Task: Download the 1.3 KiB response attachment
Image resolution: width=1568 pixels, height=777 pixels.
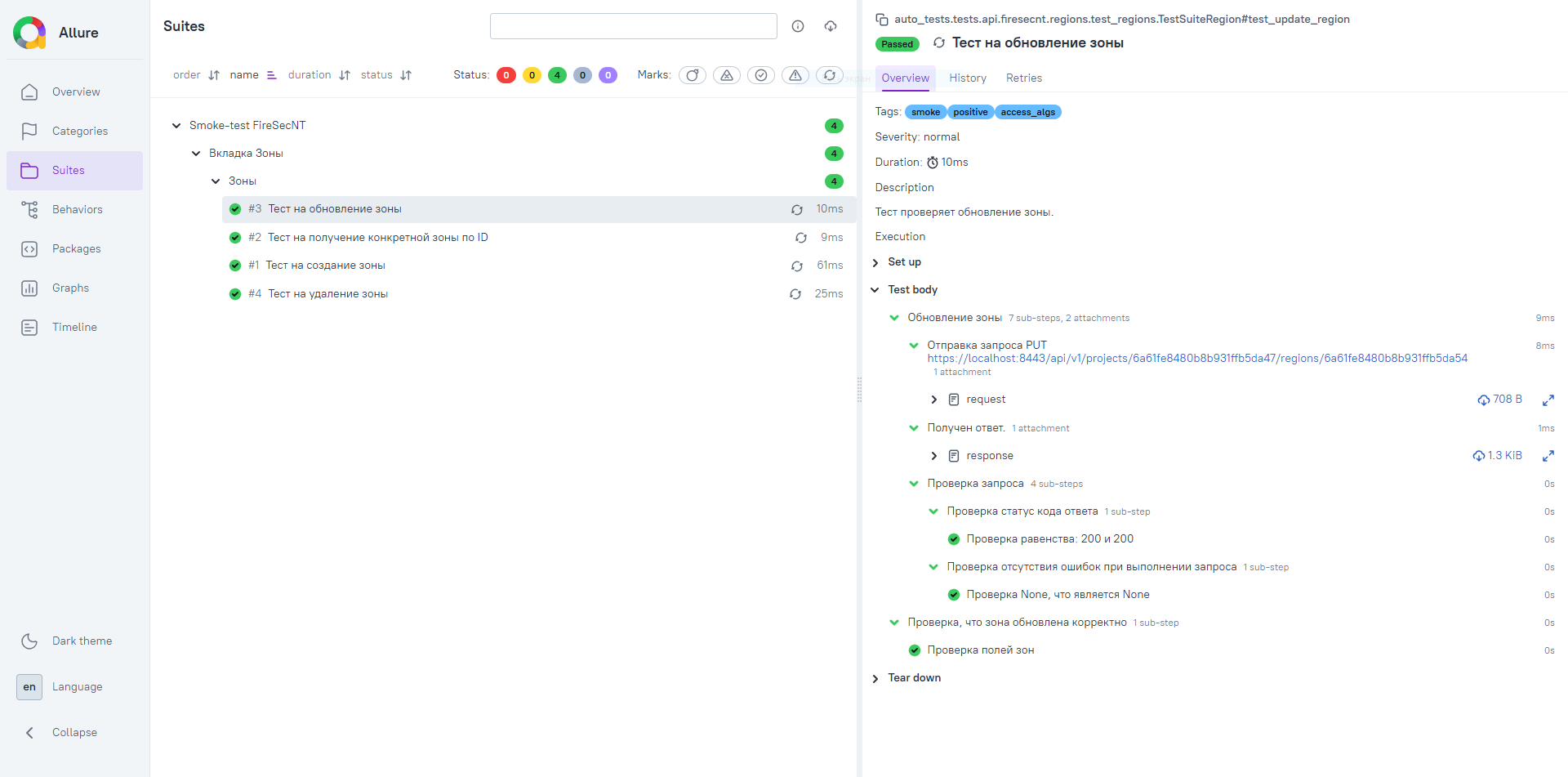Action: 1497,456
